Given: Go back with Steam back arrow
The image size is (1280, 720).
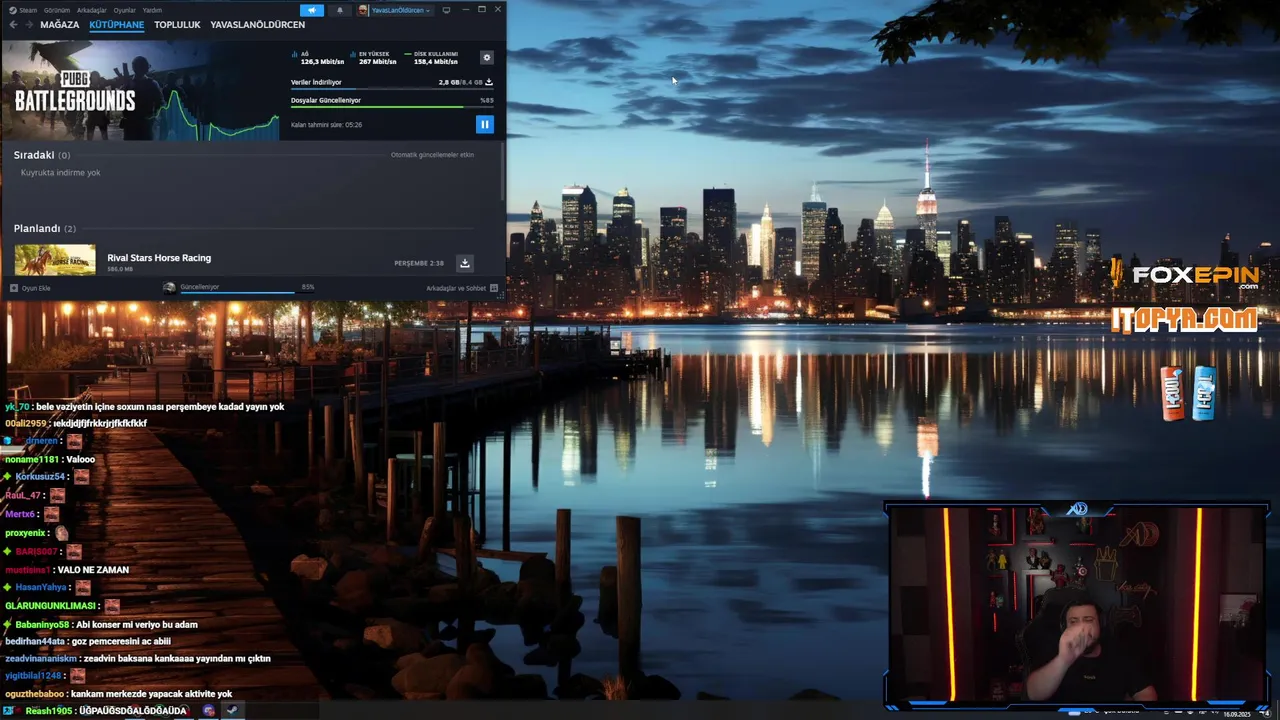Looking at the screenshot, I should [13, 25].
